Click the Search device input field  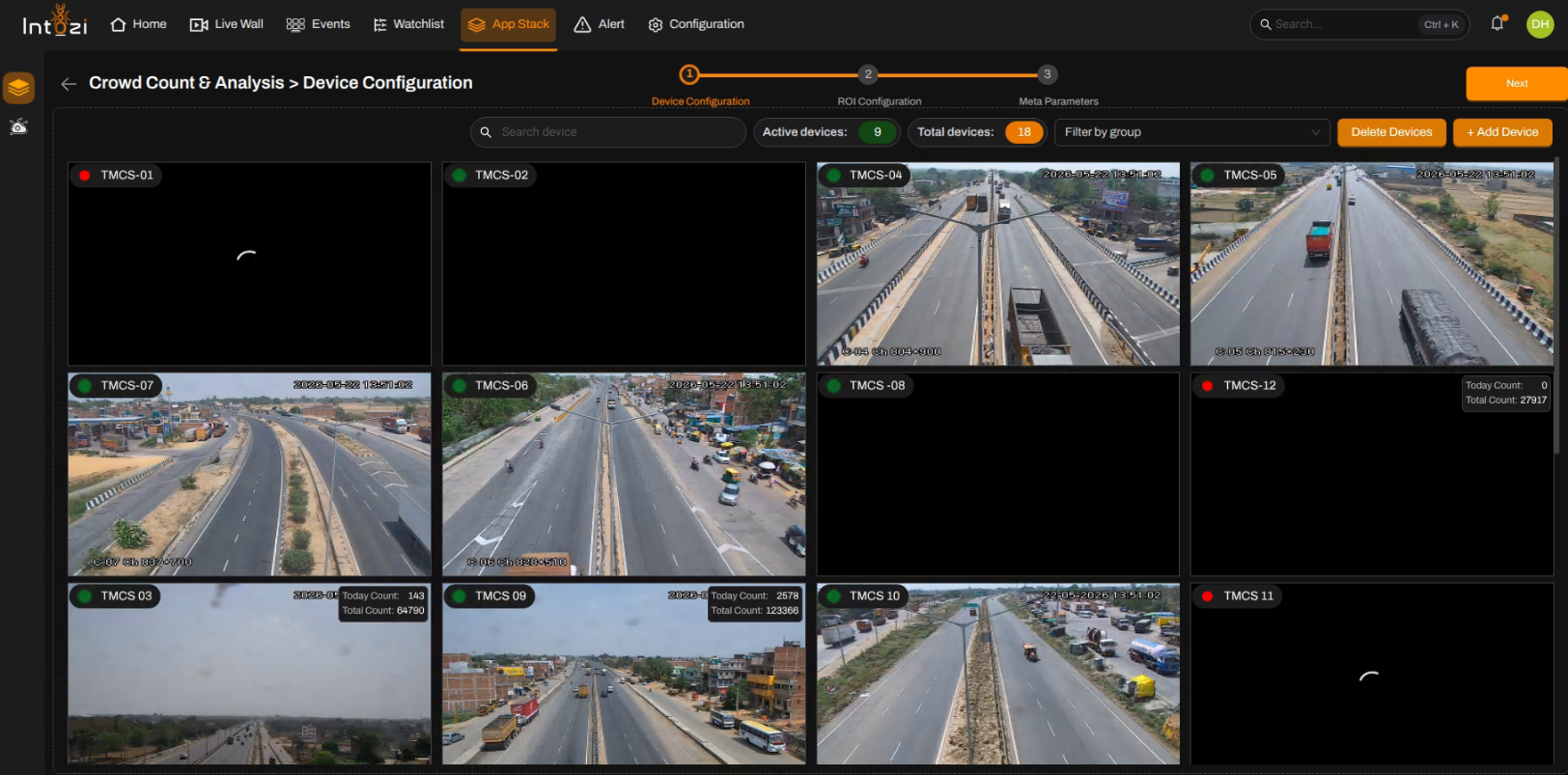[608, 132]
